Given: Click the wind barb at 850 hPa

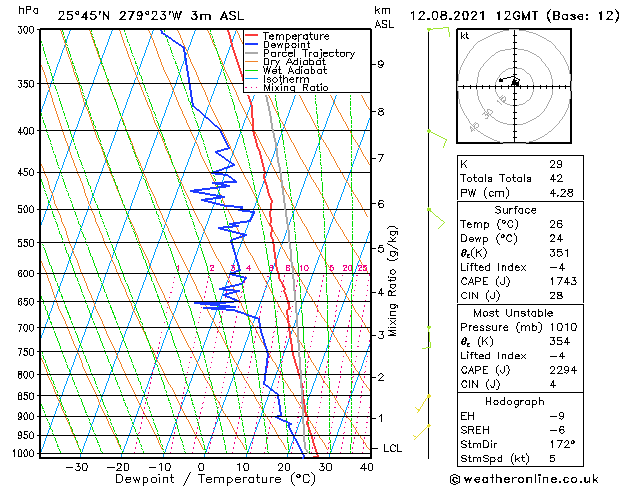Looking at the screenshot, I should click(x=422, y=404).
